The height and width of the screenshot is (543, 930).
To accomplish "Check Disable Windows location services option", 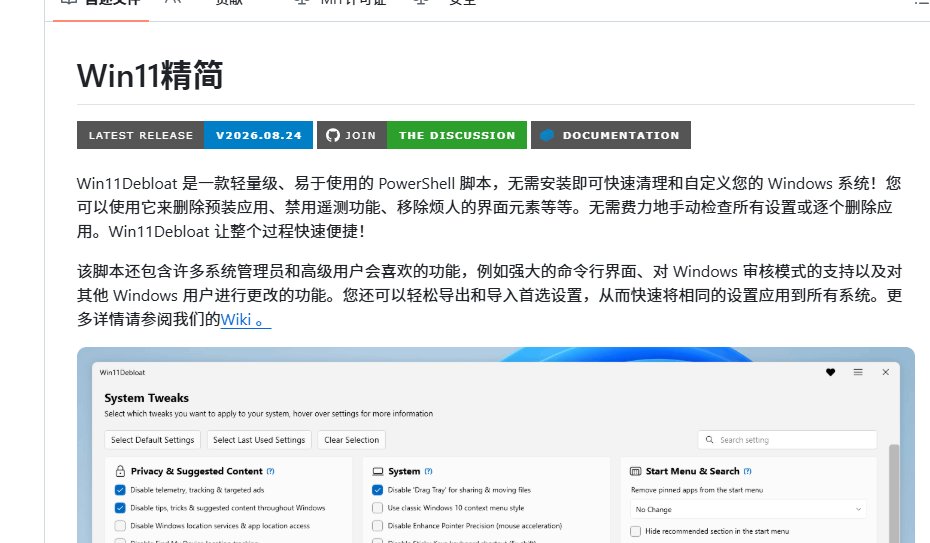I will coord(120,525).
